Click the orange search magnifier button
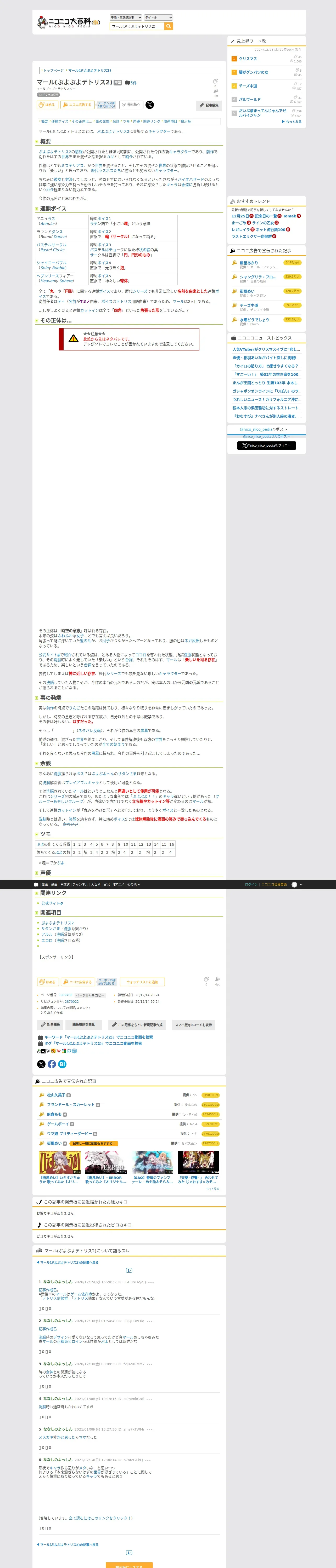Viewport: 336px width, 1568px height. click(169, 26)
